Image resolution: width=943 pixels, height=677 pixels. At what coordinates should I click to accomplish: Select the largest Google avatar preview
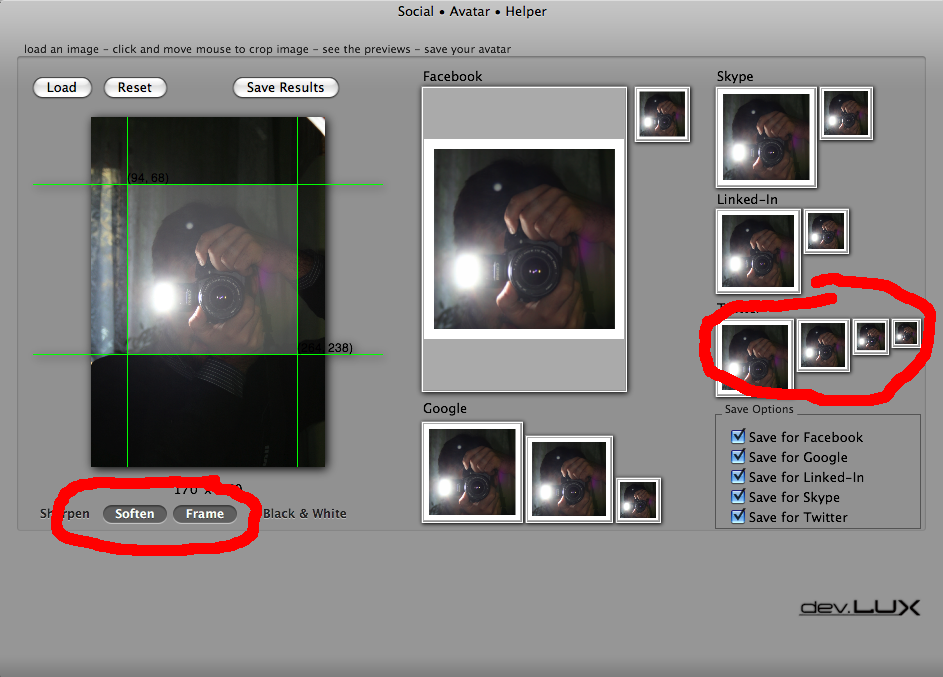472,472
